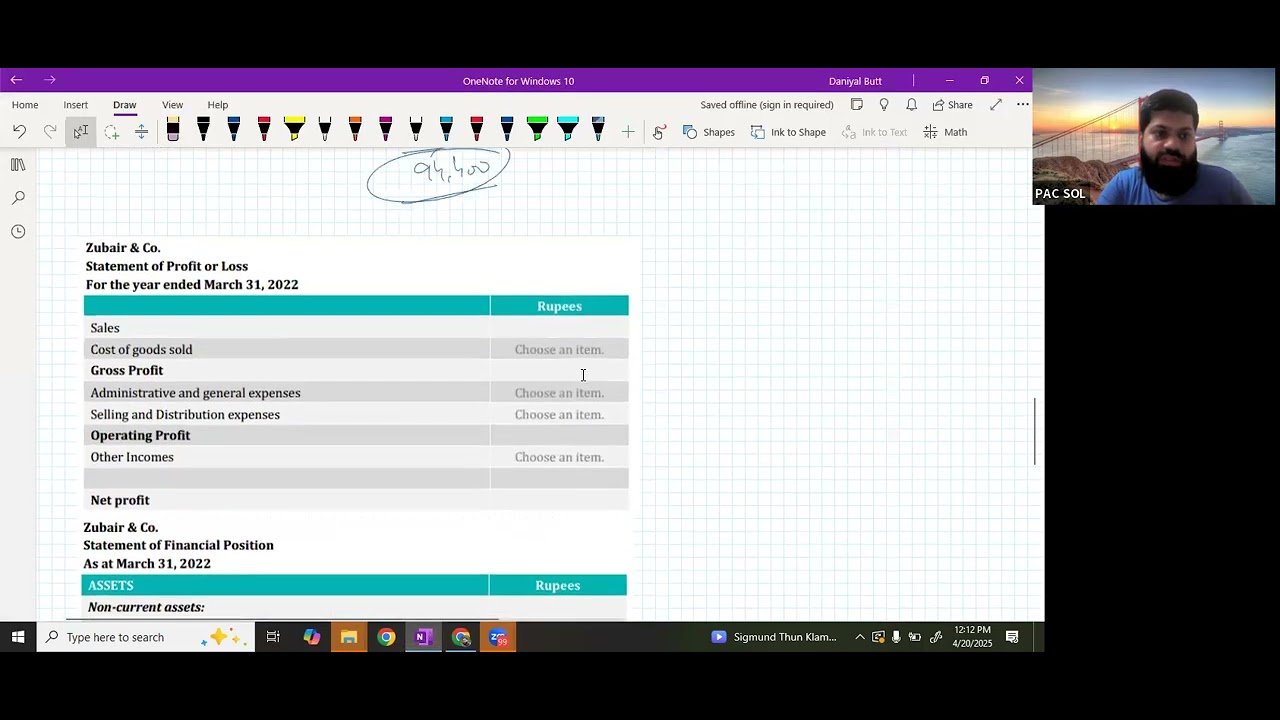
Task: Click the lightbulb tips icon
Action: (x=884, y=105)
